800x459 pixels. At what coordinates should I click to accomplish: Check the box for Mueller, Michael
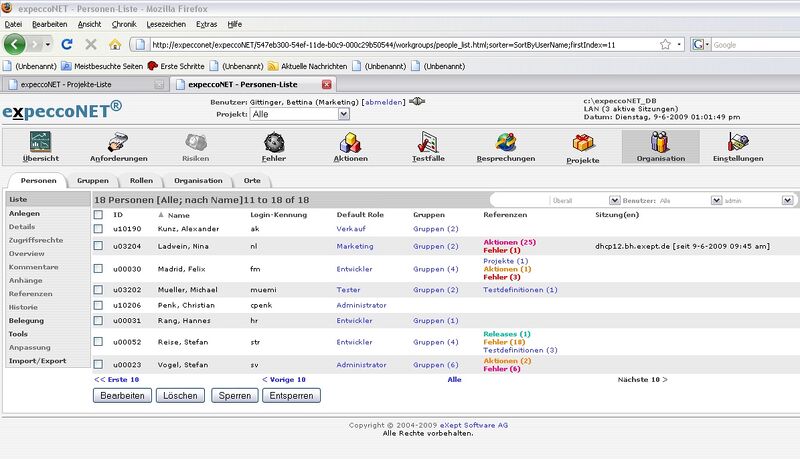coord(98,289)
